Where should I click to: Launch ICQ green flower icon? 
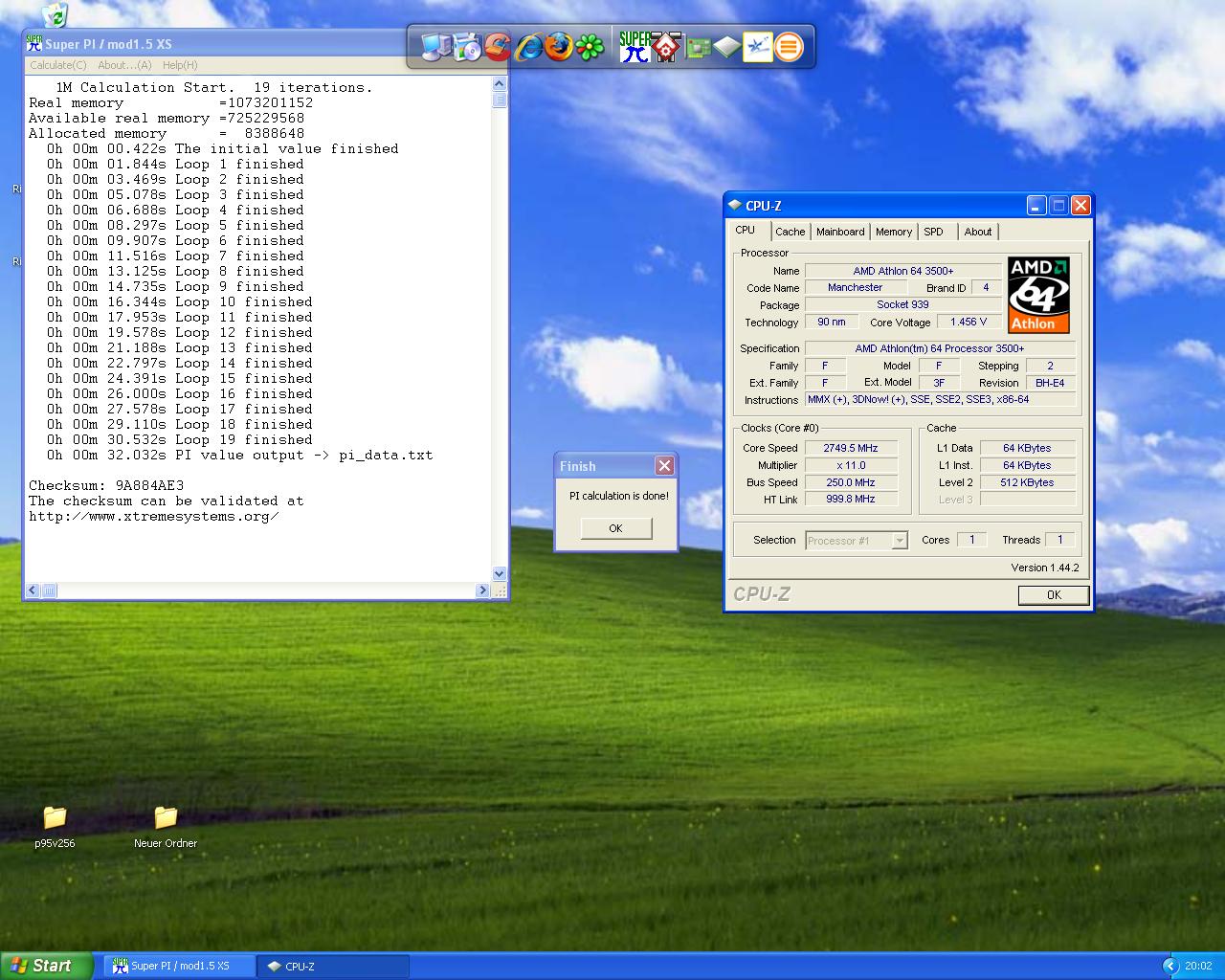coord(590,46)
